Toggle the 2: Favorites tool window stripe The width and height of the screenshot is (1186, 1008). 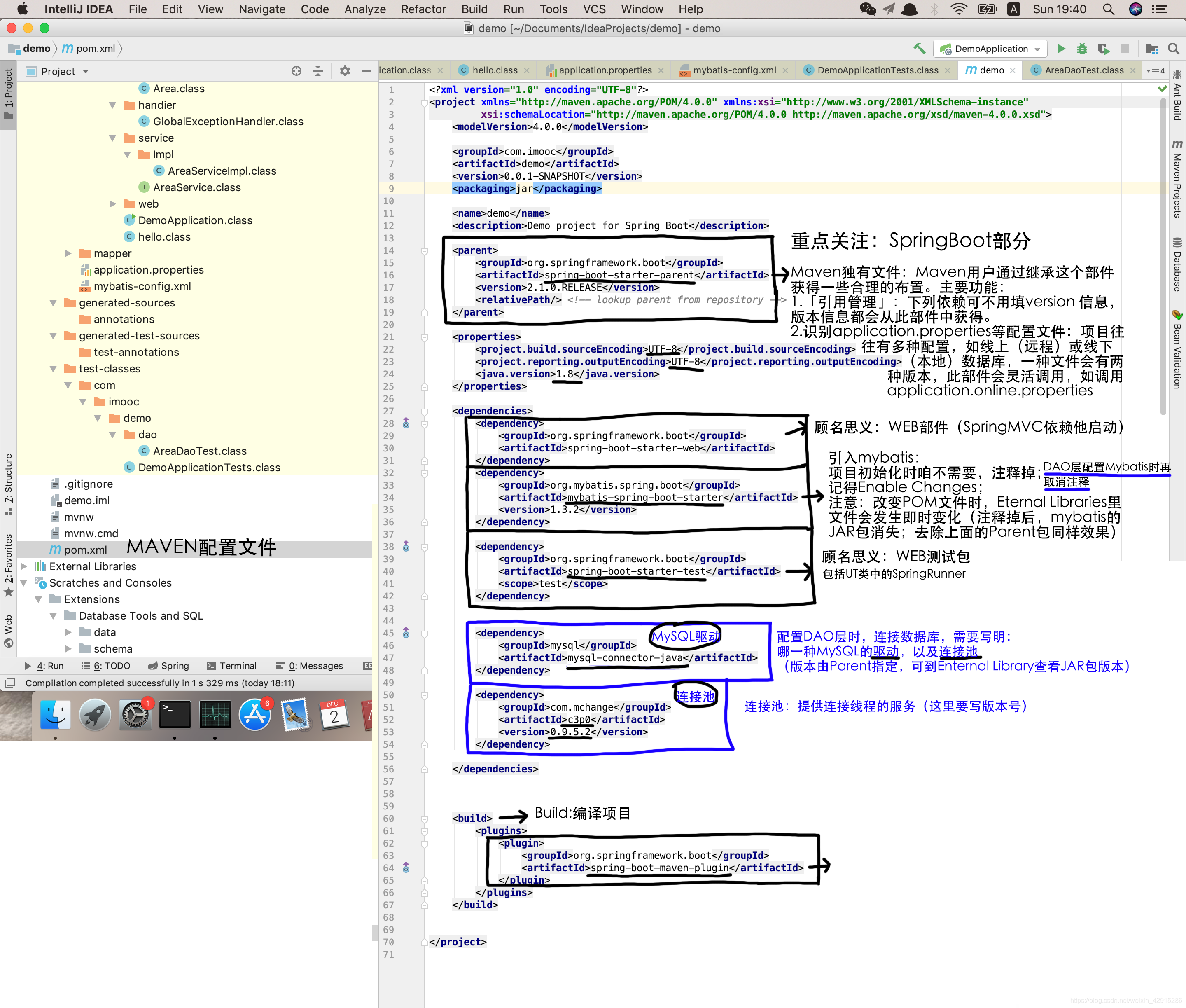[x=8, y=565]
